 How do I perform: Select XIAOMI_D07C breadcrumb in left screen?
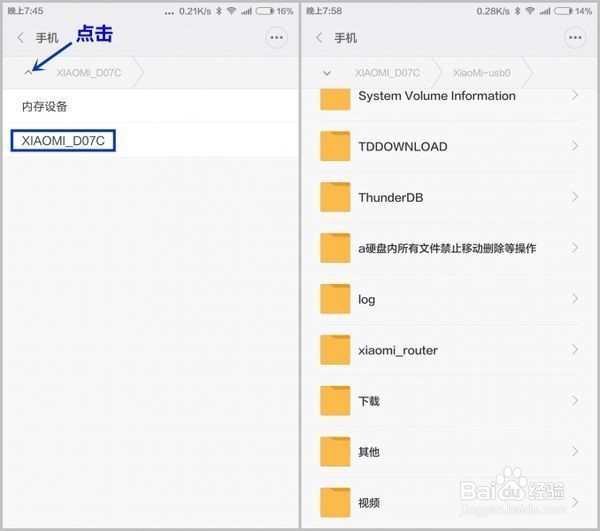[x=89, y=73]
